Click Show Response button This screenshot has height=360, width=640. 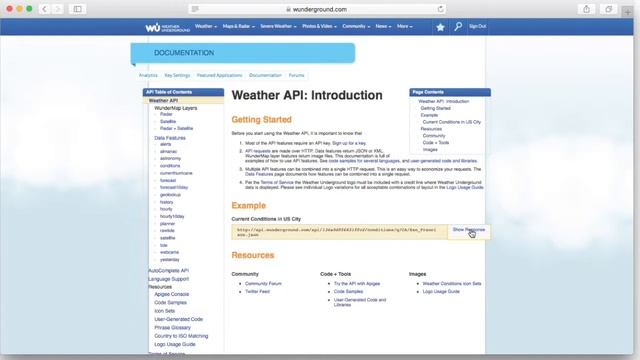coord(469,230)
